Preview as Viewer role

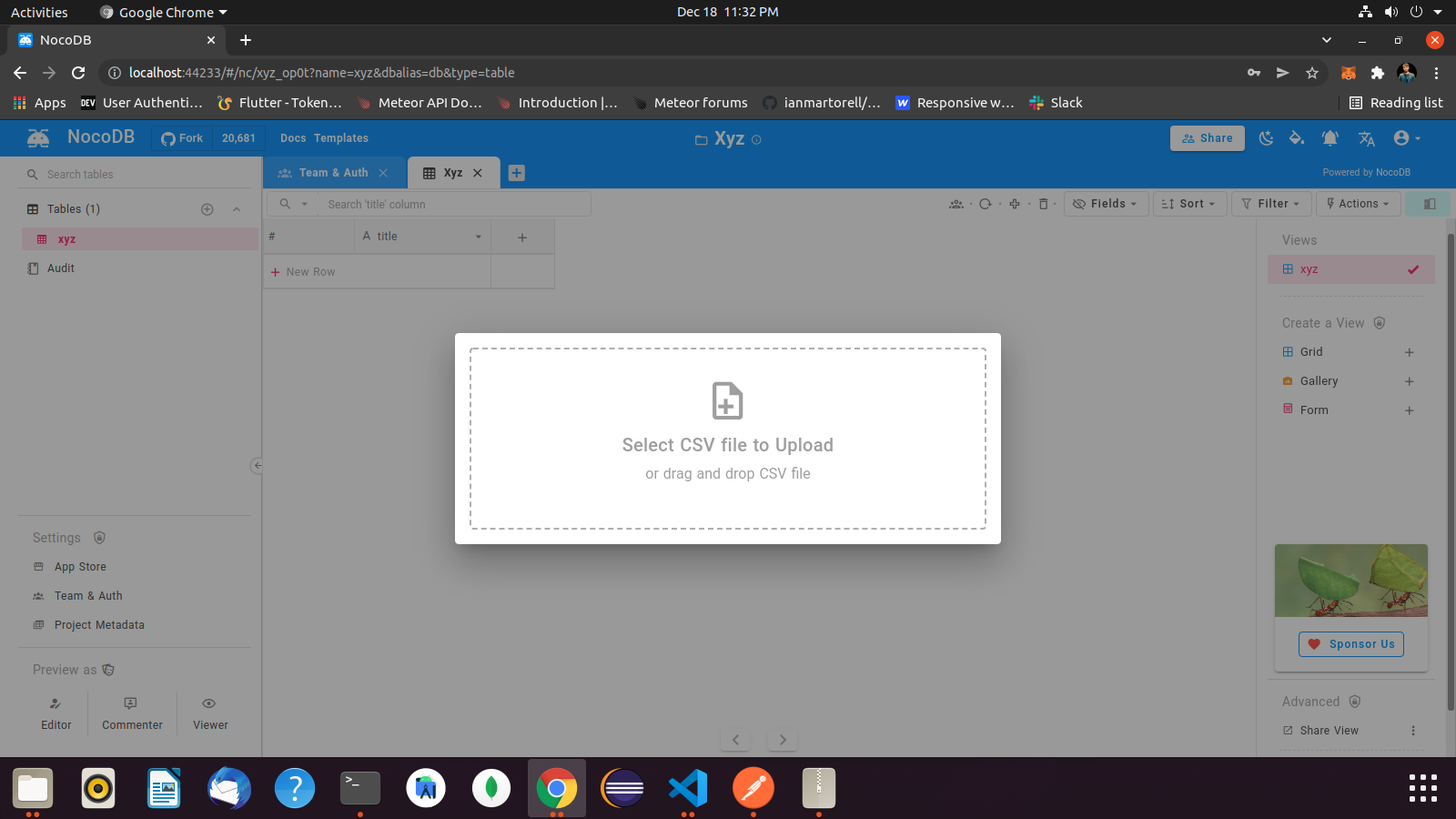pyautogui.click(x=210, y=713)
